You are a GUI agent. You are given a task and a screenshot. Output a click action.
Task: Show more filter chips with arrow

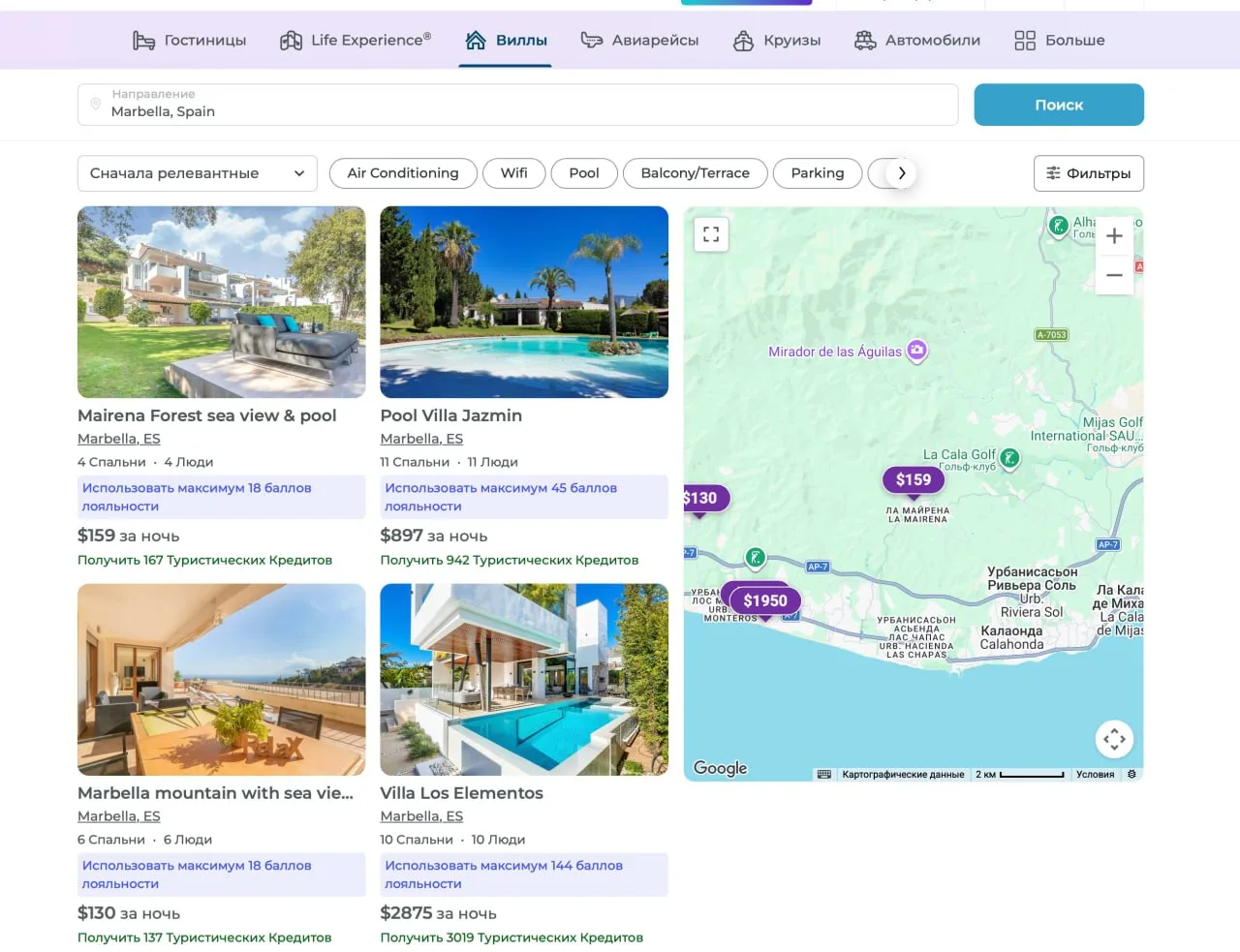click(902, 173)
